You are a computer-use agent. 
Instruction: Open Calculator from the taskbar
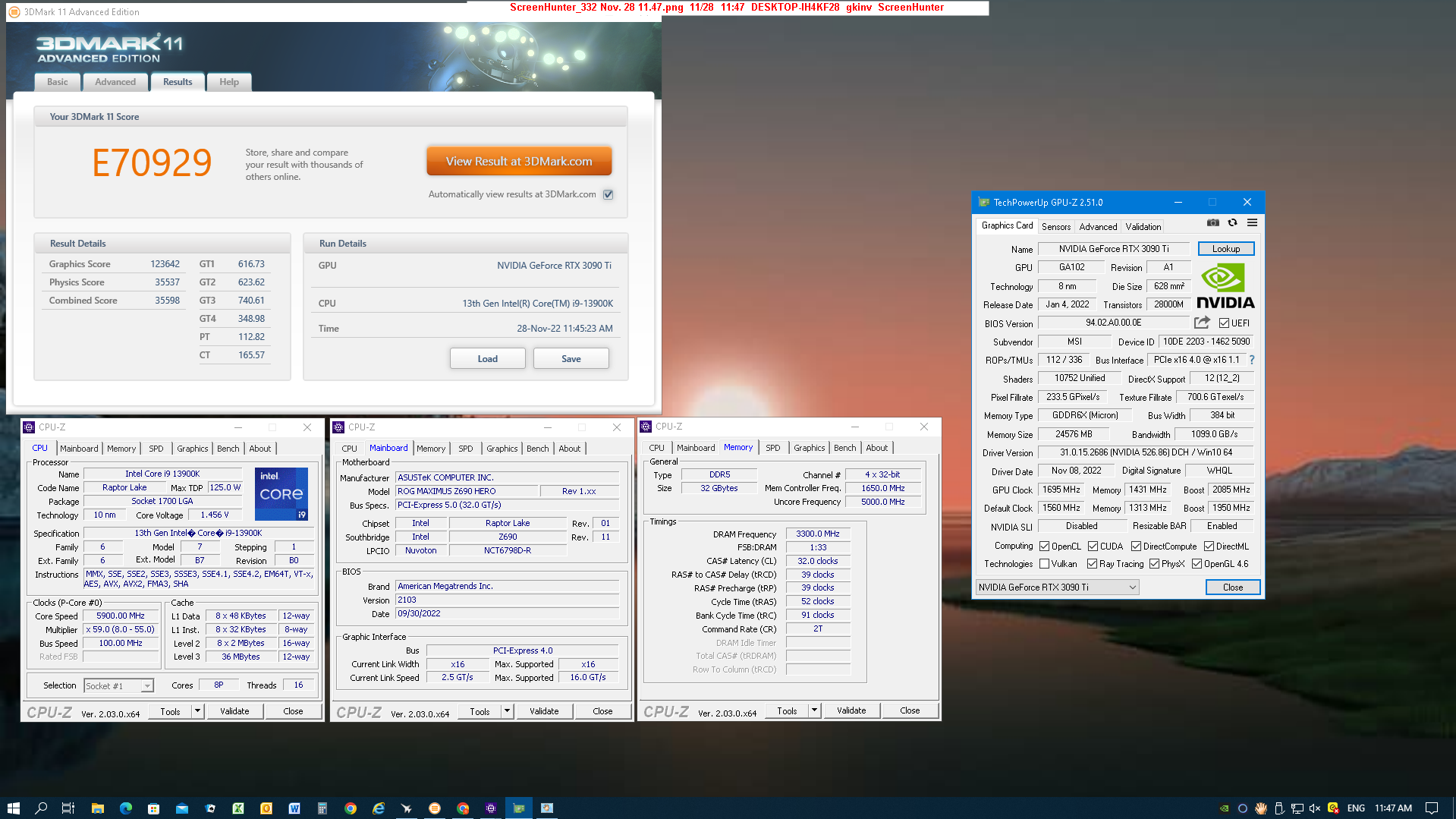[x=322, y=808]
